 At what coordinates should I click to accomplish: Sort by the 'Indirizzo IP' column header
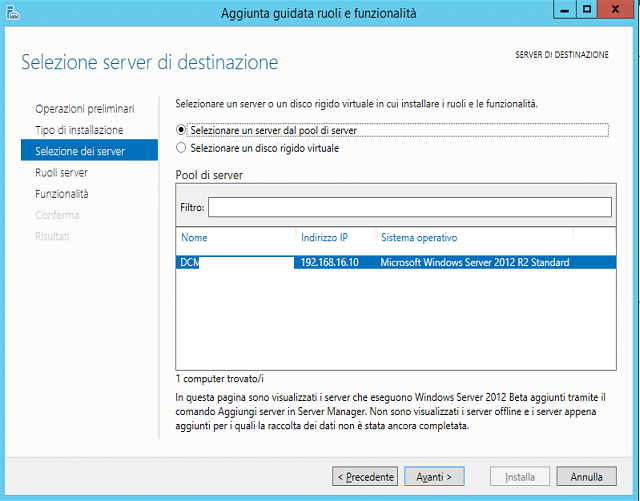click(x=324, y=238)
